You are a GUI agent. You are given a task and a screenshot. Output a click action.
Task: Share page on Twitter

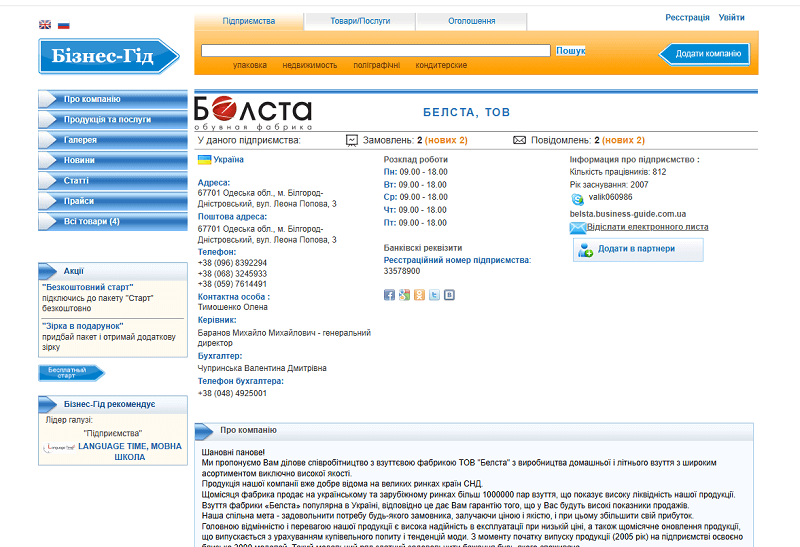point(434,295)
